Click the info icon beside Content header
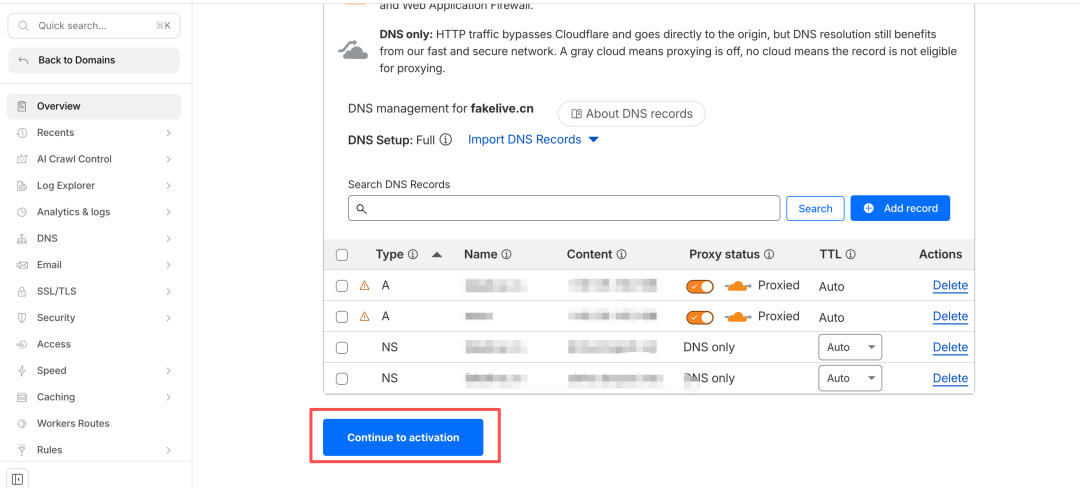The height and width of the screenshot is (488, 1080). point(621,254)
